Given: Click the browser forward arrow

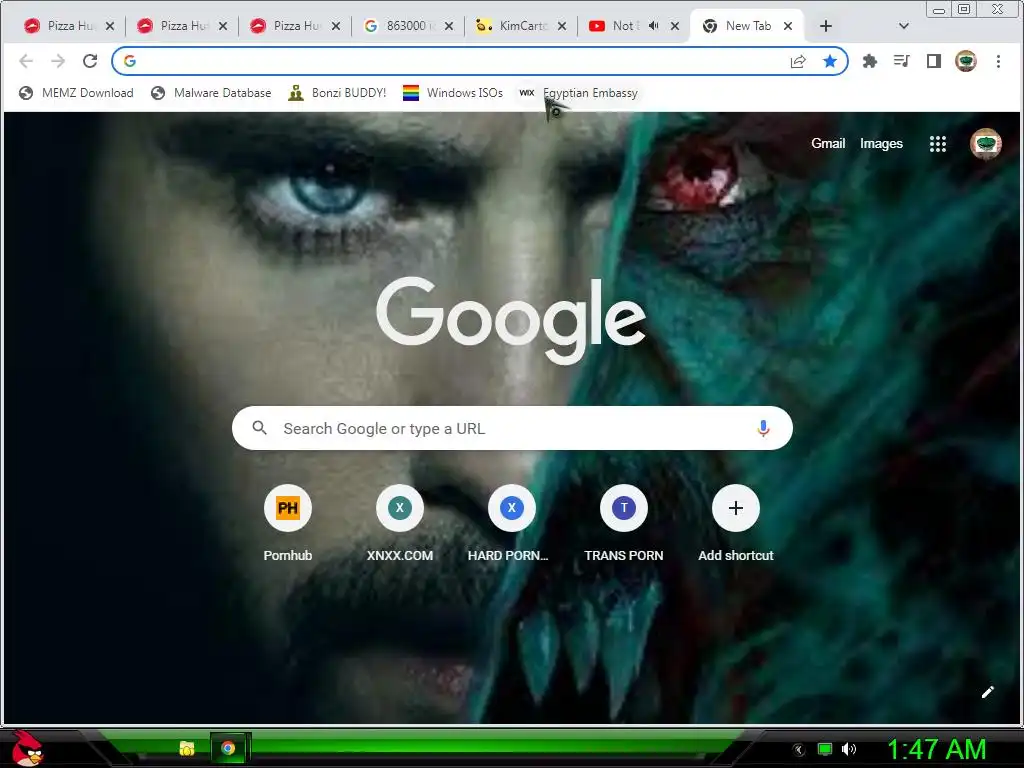Looking at the screenshot, I should pos(58,61).
